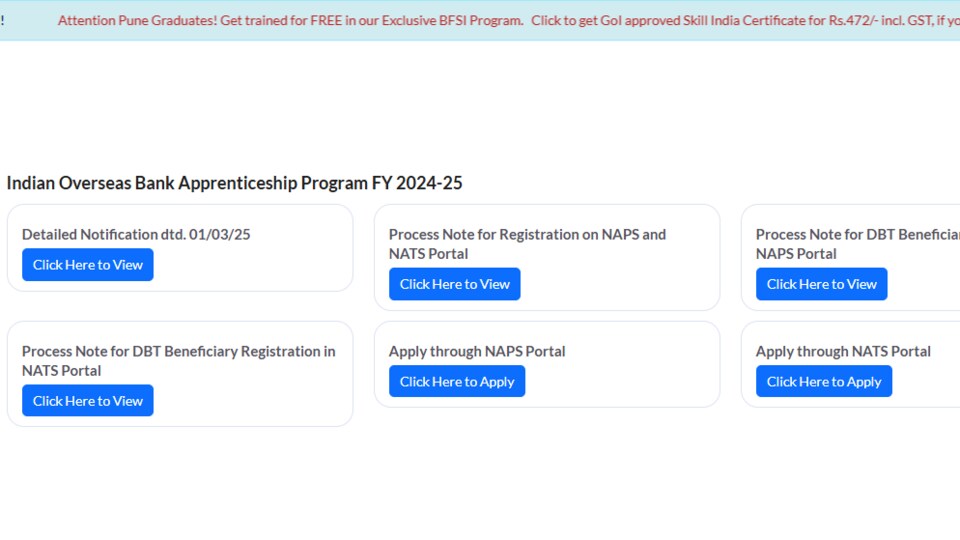The width and height of the screenshot is (960, 540).
Task: Click the partially visible DBT NAPS Portal label
Action: click(857, 244)
